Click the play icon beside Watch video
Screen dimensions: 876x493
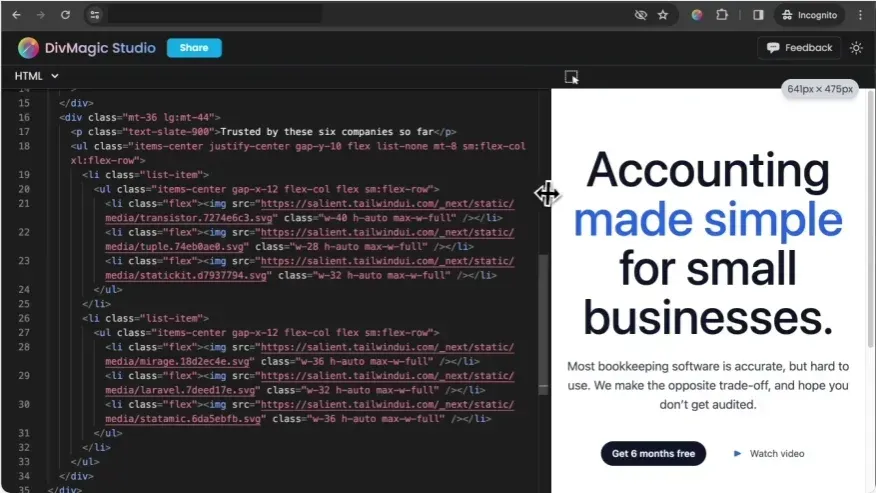737,453
